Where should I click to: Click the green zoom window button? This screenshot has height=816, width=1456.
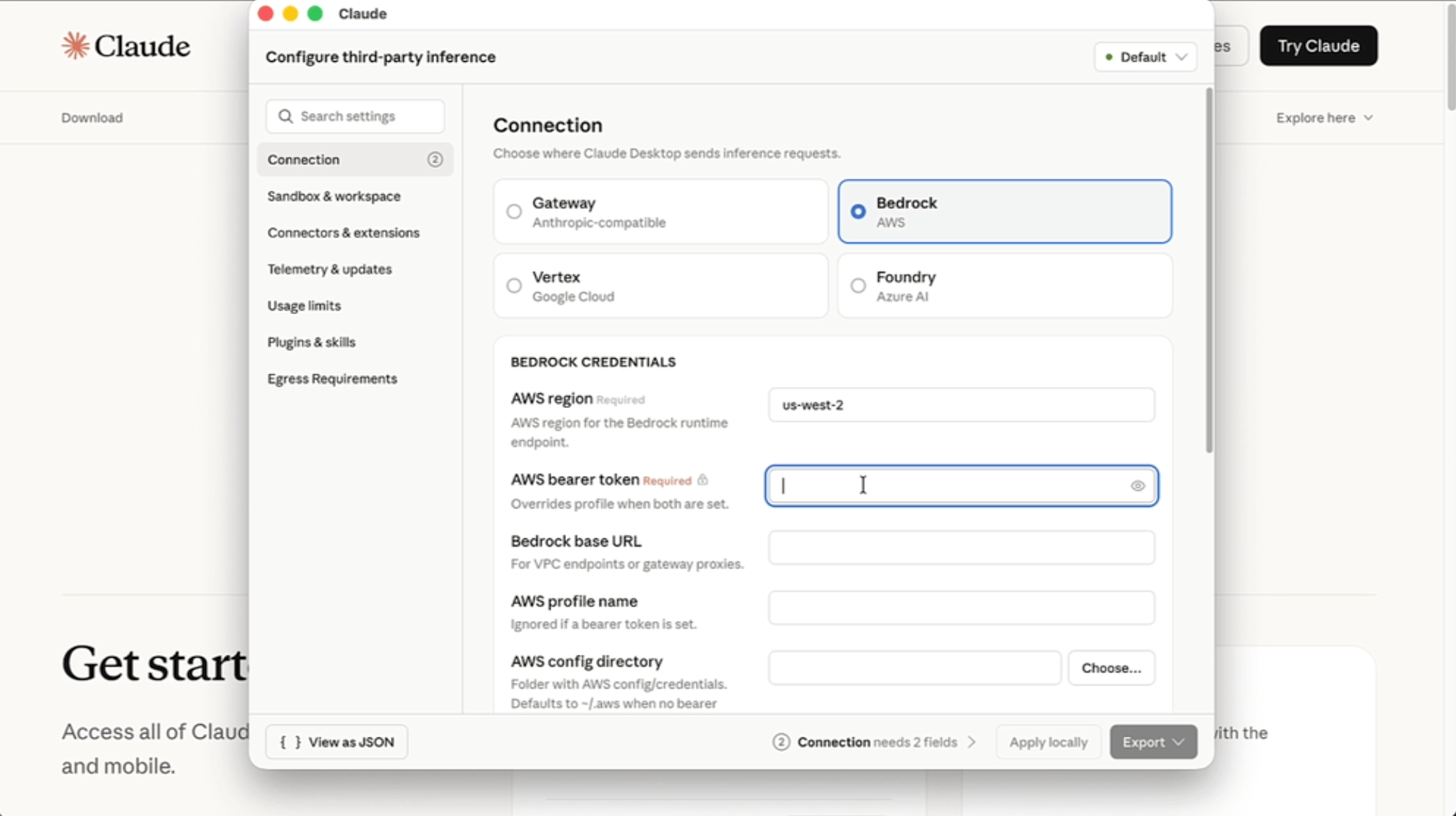point(315,13)
